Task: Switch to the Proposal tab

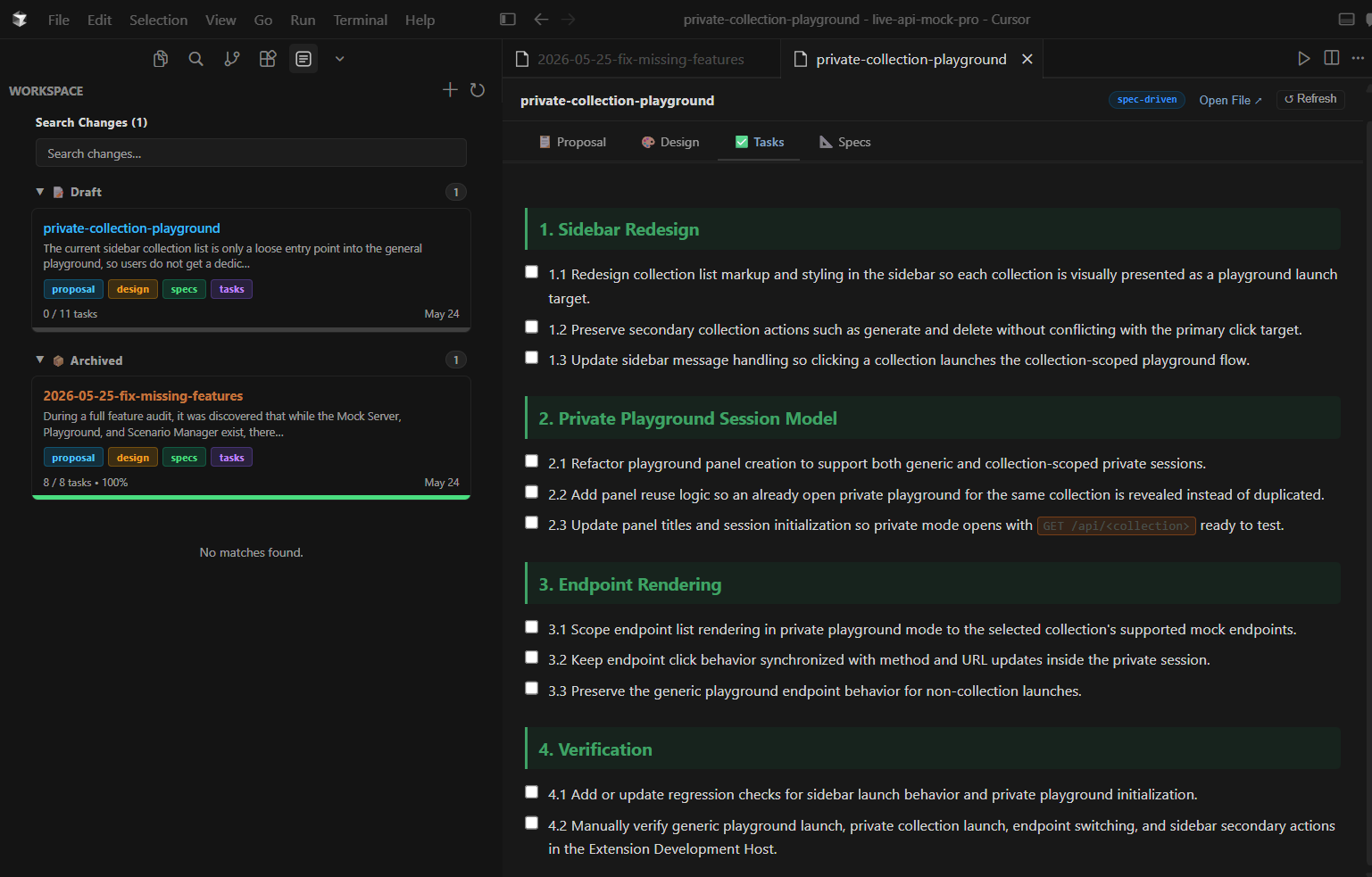Action: click(572, 142)
